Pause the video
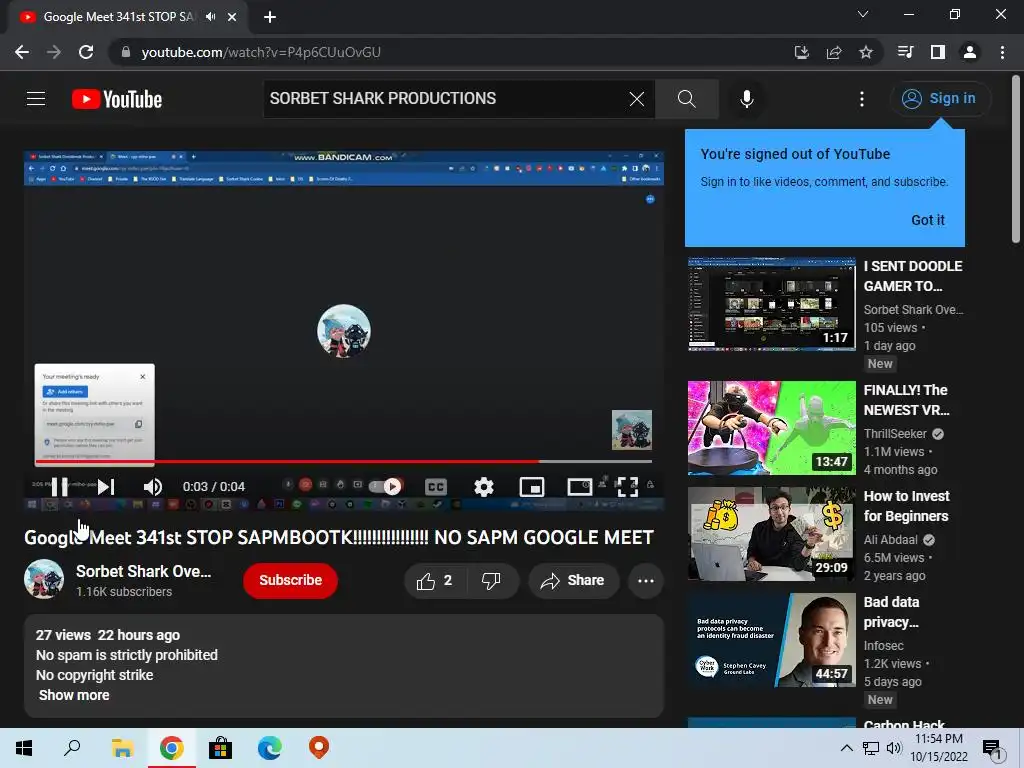Image resolution: width=1024 pixels, height=768 pixels. (x=59, y=487)
